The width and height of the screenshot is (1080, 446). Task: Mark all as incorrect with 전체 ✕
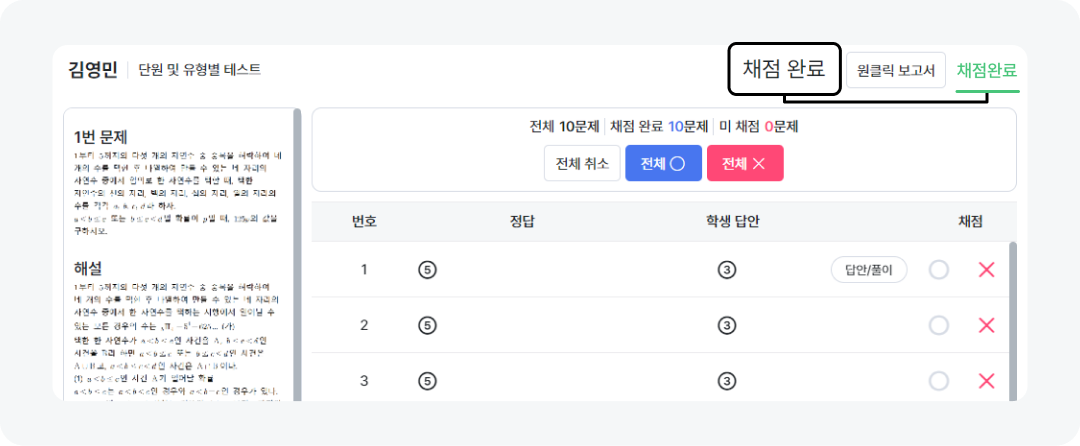tap(744, 163)
